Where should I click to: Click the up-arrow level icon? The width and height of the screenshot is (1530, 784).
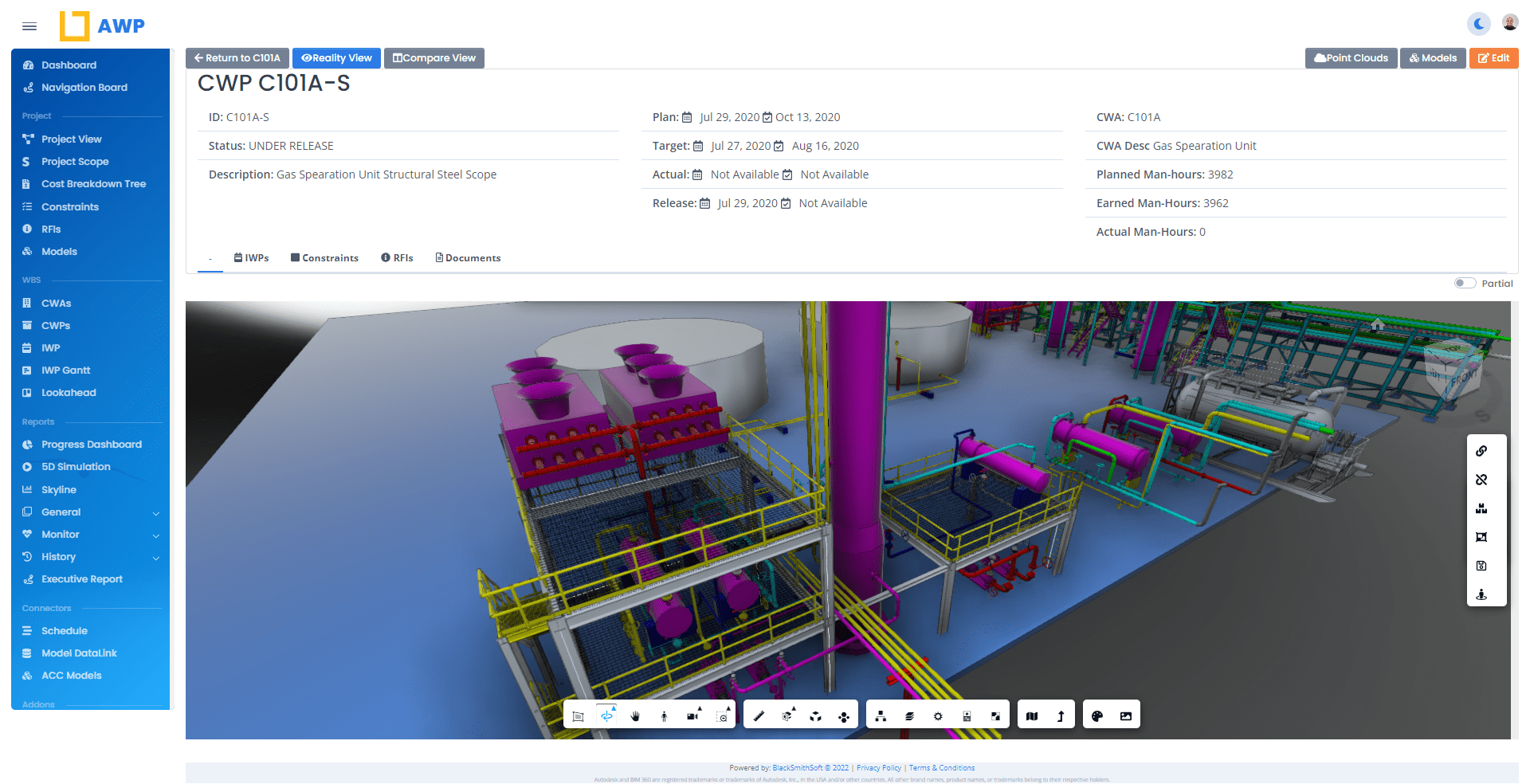[x=1061, y=716]
